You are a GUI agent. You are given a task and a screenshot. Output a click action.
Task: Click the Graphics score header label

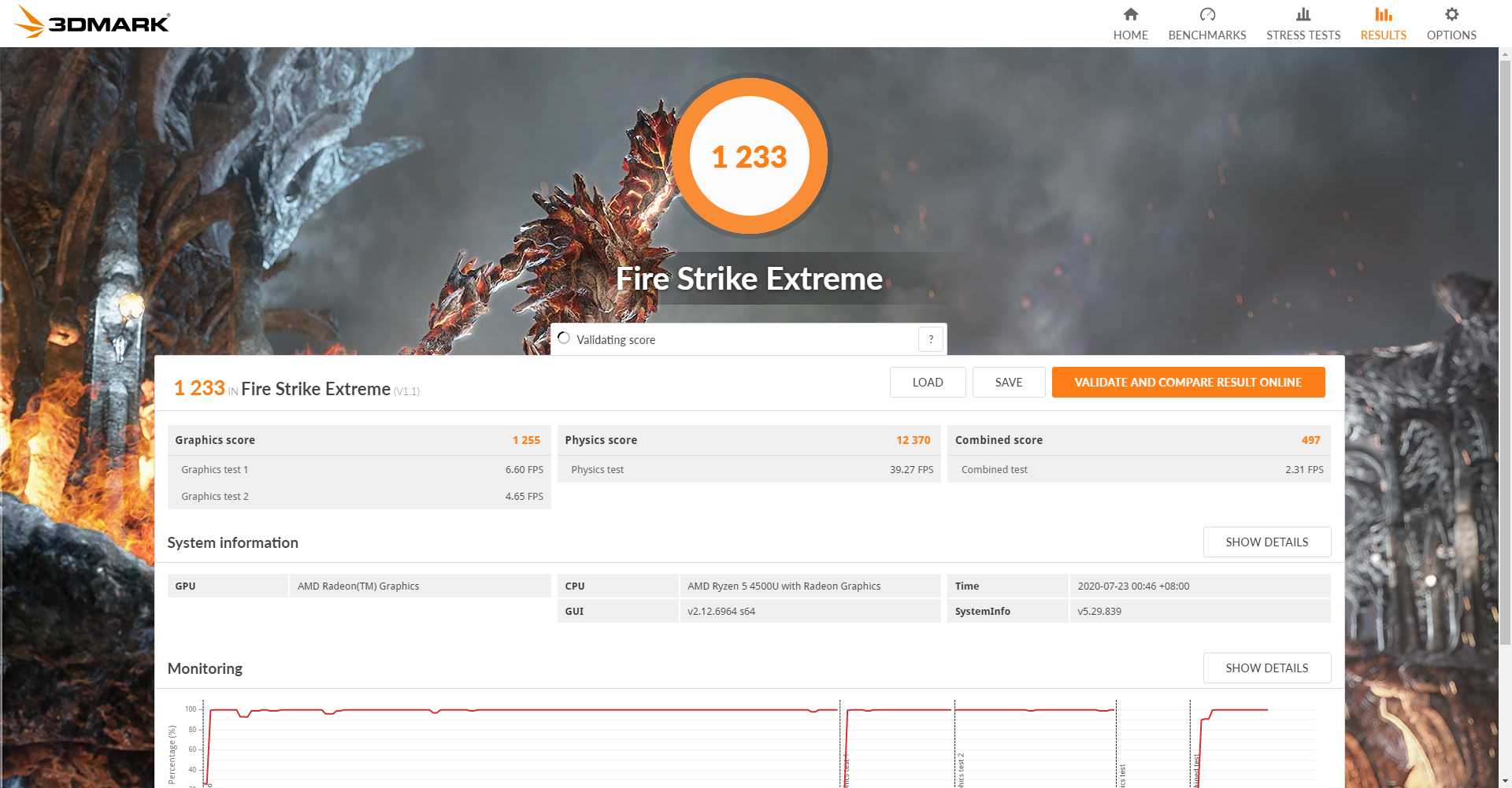click(x=214, y=440)
